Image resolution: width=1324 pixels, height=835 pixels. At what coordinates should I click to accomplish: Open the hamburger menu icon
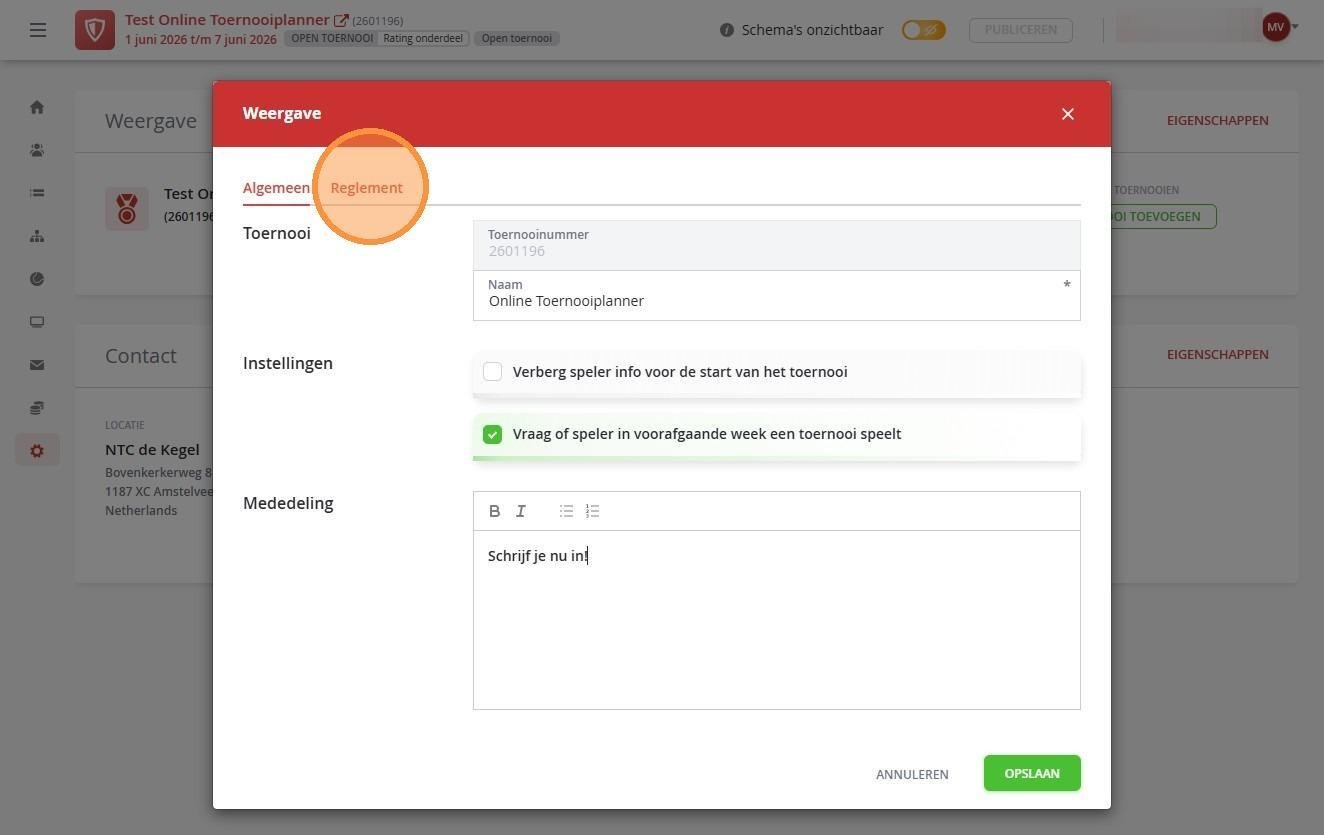click(x=38, y=30)
